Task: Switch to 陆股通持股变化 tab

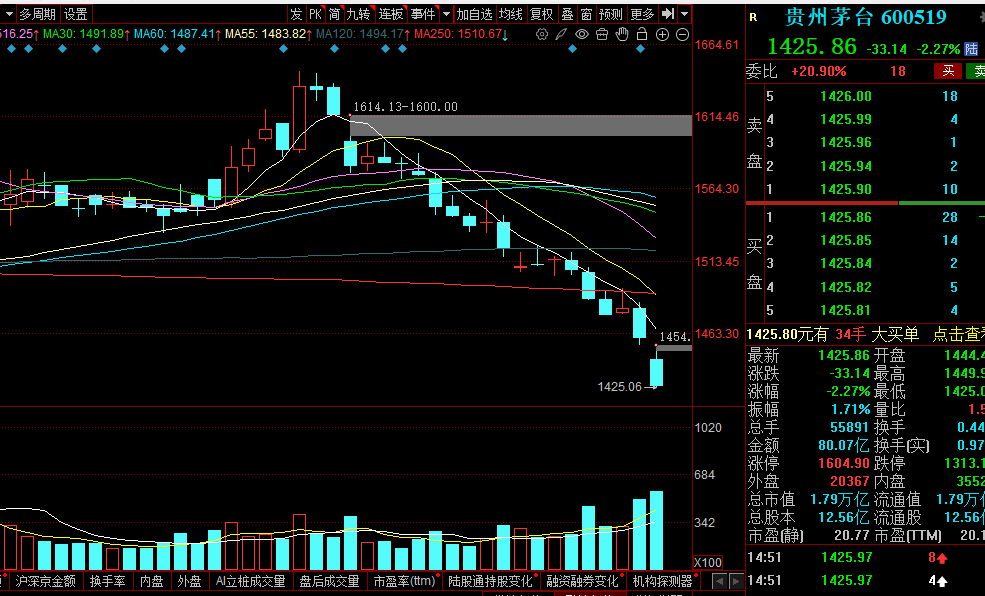Action: click(491, 582)
